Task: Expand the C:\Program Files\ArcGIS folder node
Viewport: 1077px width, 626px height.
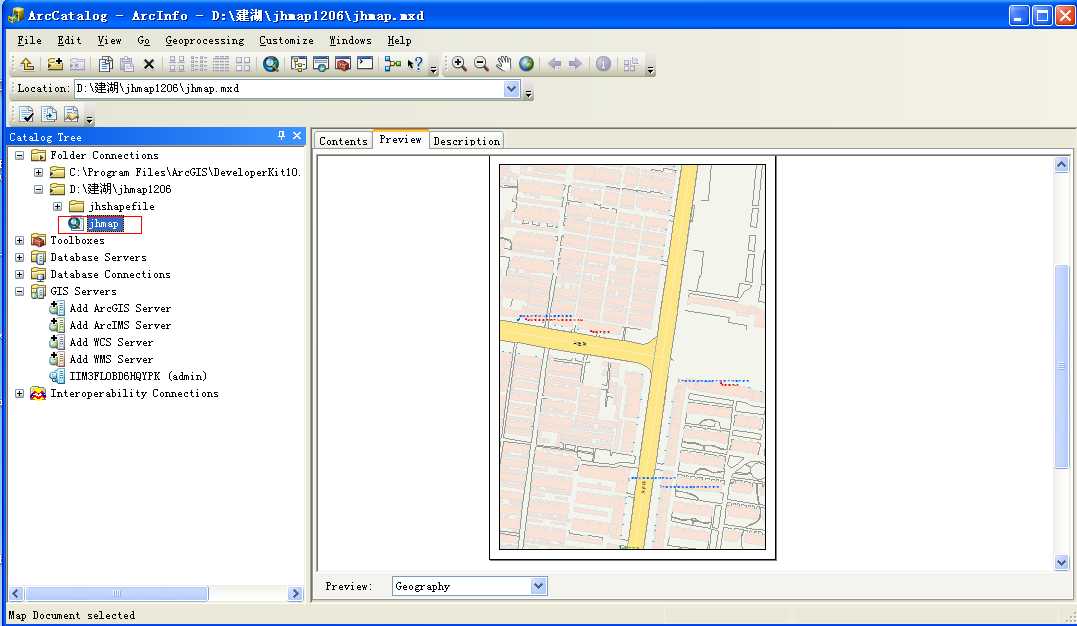Action: pos(38,172)
